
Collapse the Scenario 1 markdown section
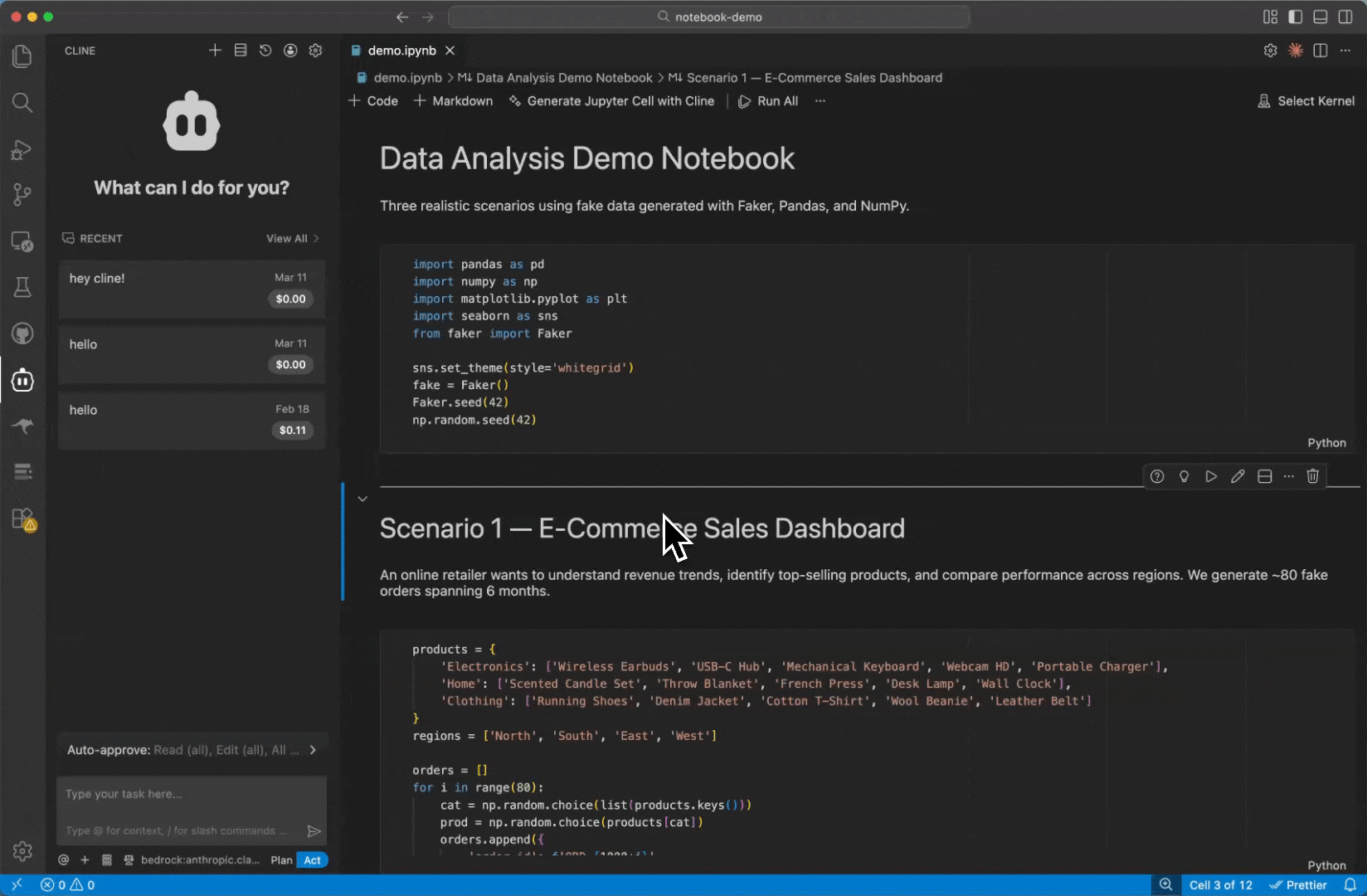coord(362,499)
